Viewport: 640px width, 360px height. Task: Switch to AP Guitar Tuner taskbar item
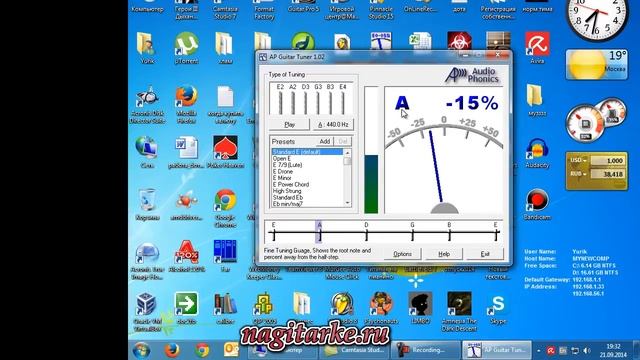(x=497, y=350)
